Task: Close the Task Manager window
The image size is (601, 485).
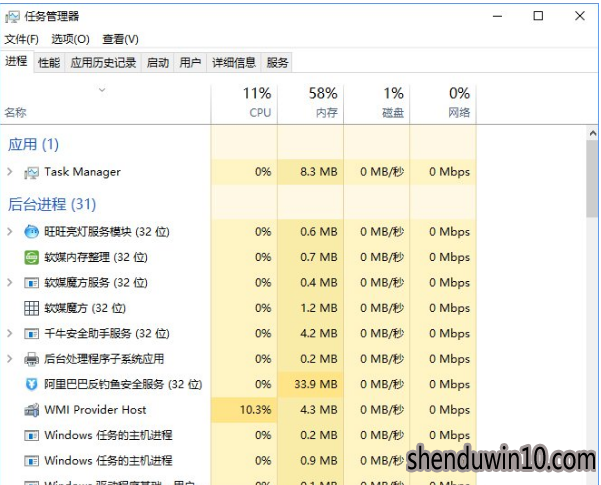Action: [580, 16]
